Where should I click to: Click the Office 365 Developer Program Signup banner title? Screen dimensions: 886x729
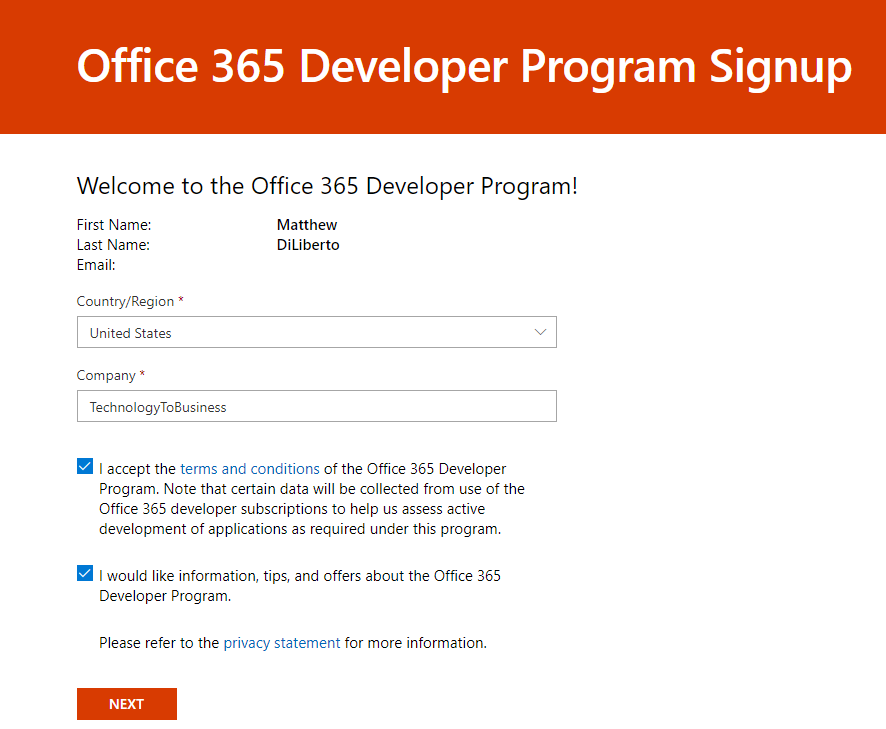click(464, 67)
